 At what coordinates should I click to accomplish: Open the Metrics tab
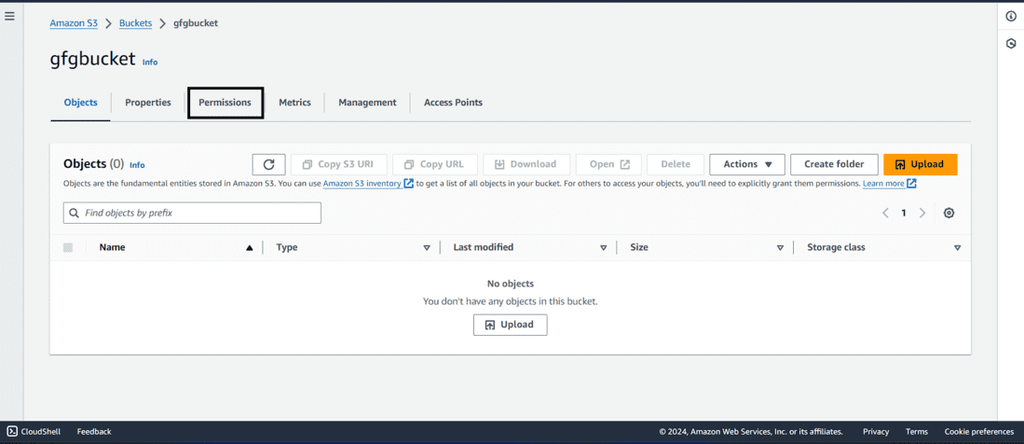tap(295, 103)
